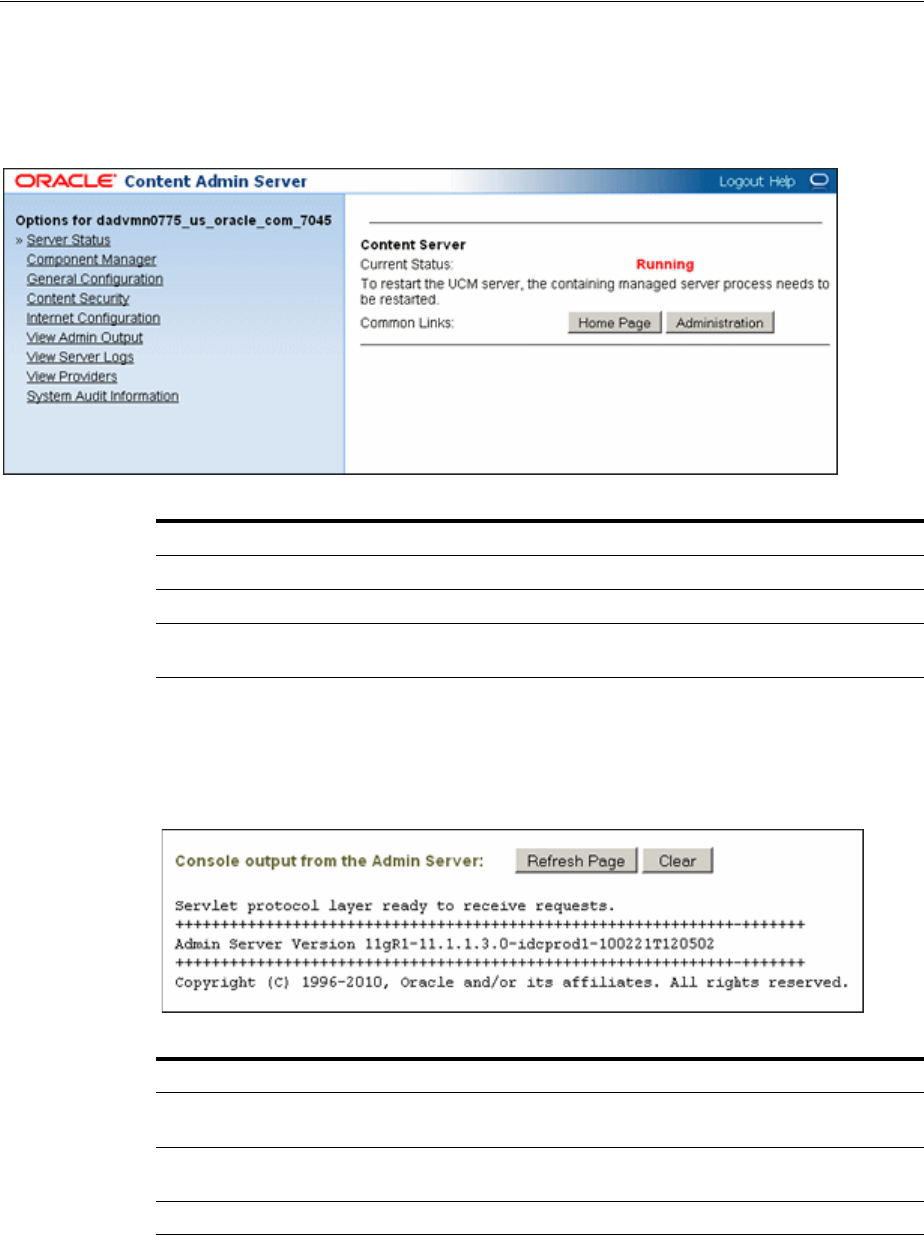This screenshot has height=1235, width=924.
Task: Click the Home Page button
Action: (614, 323)
